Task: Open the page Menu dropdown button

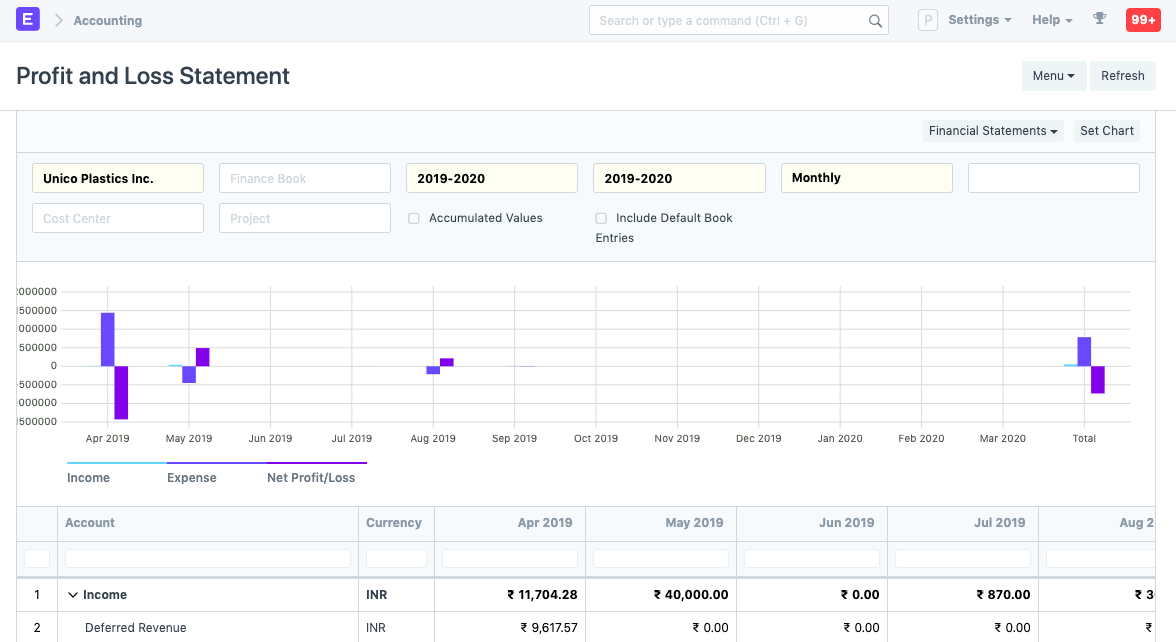Action: click(1054, 76)
